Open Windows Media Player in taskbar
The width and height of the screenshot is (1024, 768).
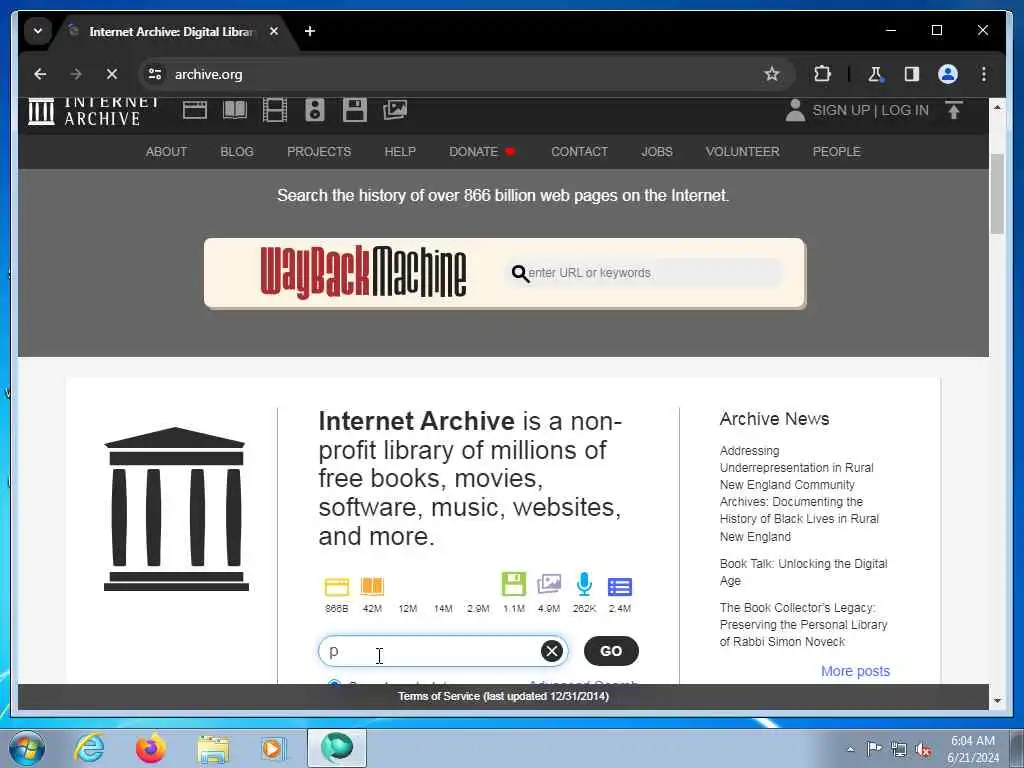coord(274,748)
